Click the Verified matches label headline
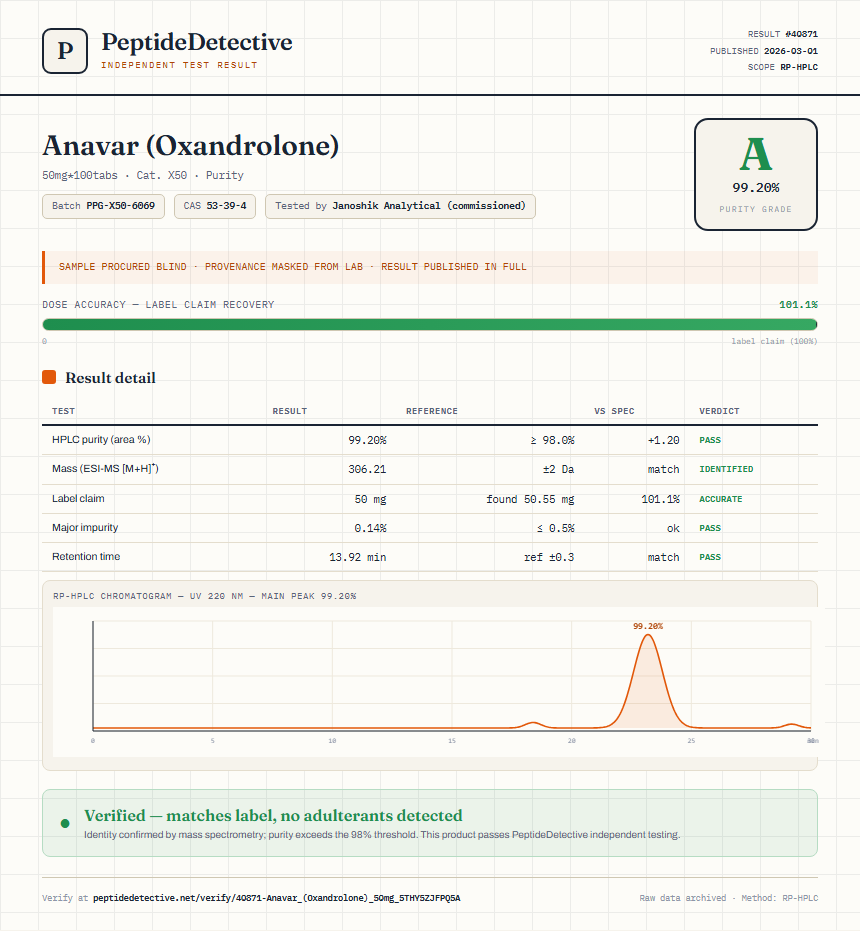 [273, 815]
